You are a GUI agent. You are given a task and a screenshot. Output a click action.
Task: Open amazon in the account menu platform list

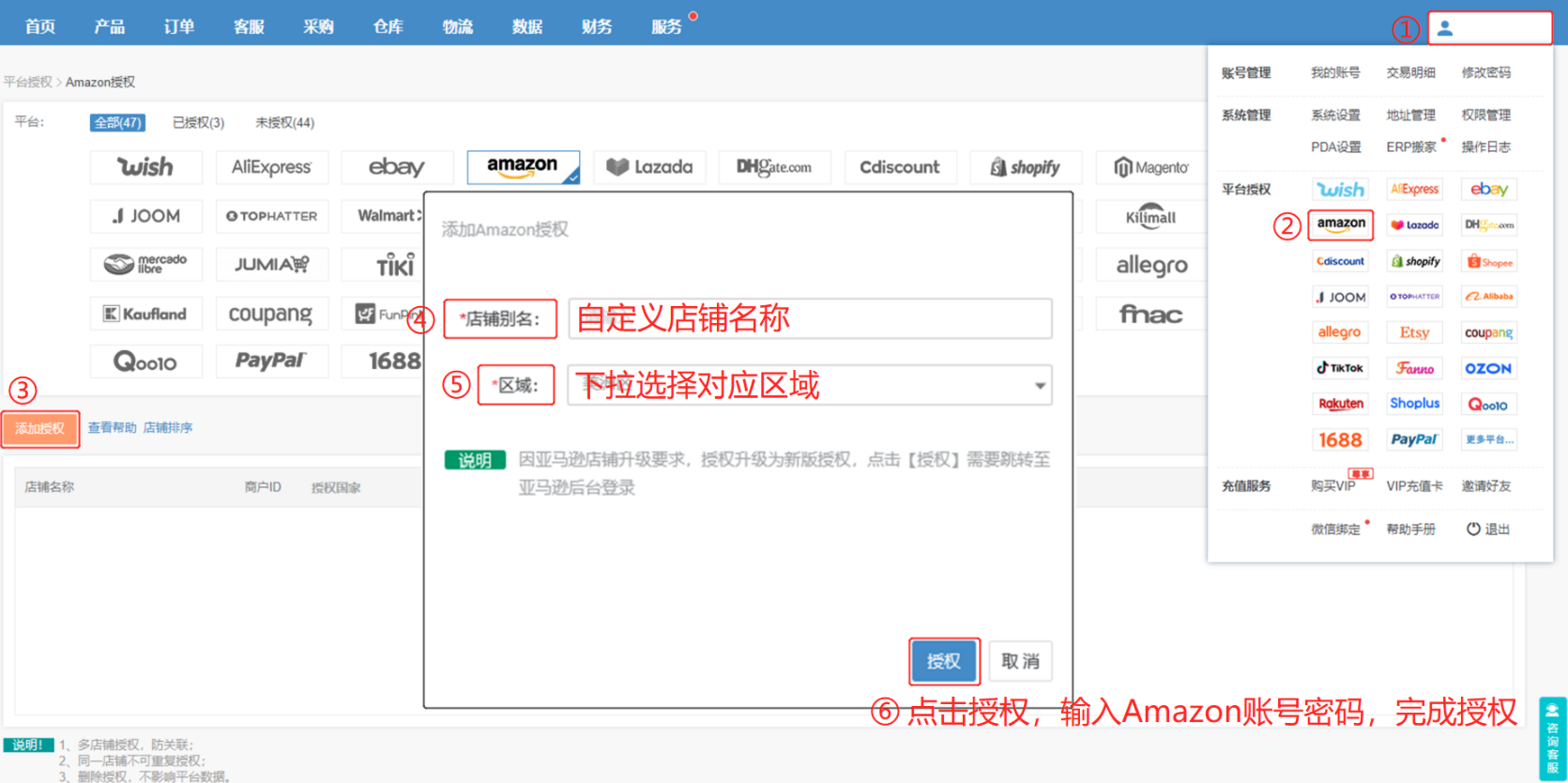1341,224
